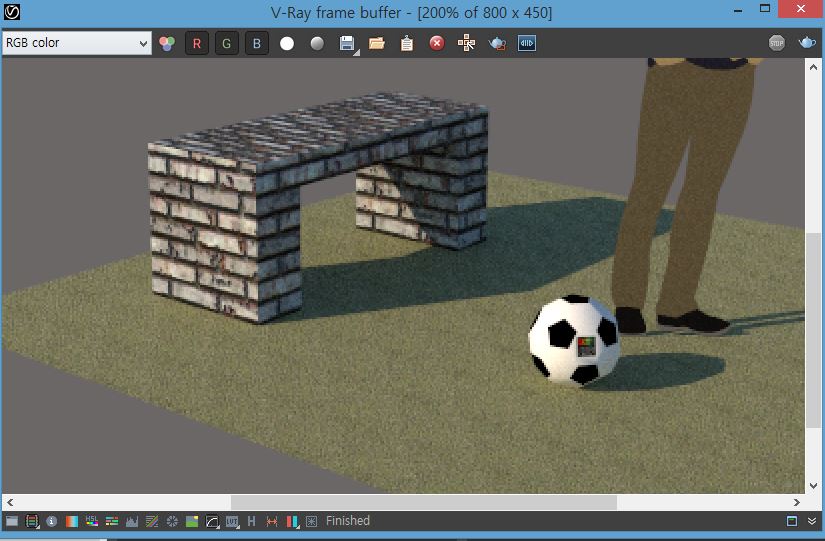This screenshot has width=825, height=541.
Task: Activate region render teapot icon
Action: 497,43
